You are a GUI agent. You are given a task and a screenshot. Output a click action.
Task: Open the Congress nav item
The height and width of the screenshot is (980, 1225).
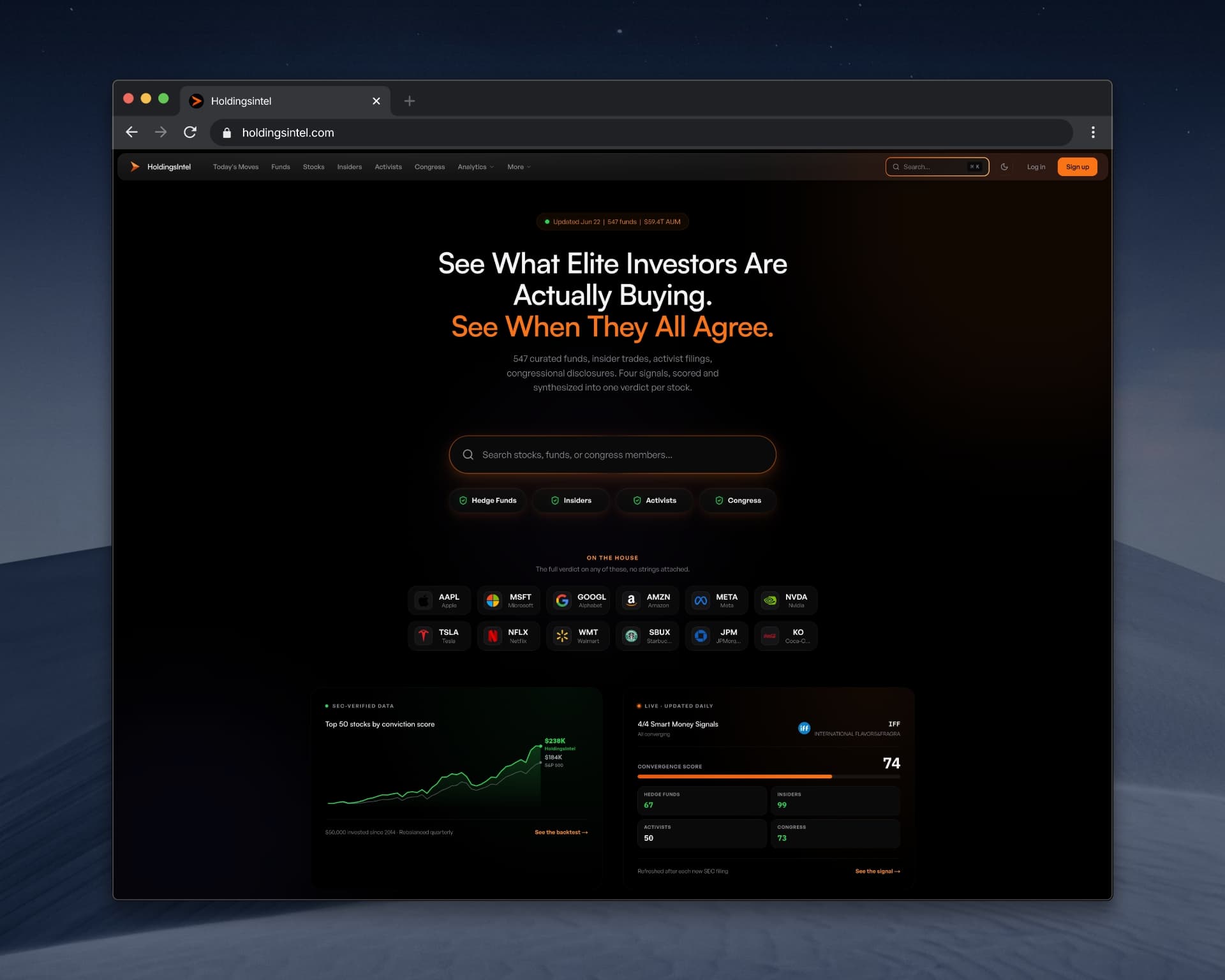[x=429, y=167]
